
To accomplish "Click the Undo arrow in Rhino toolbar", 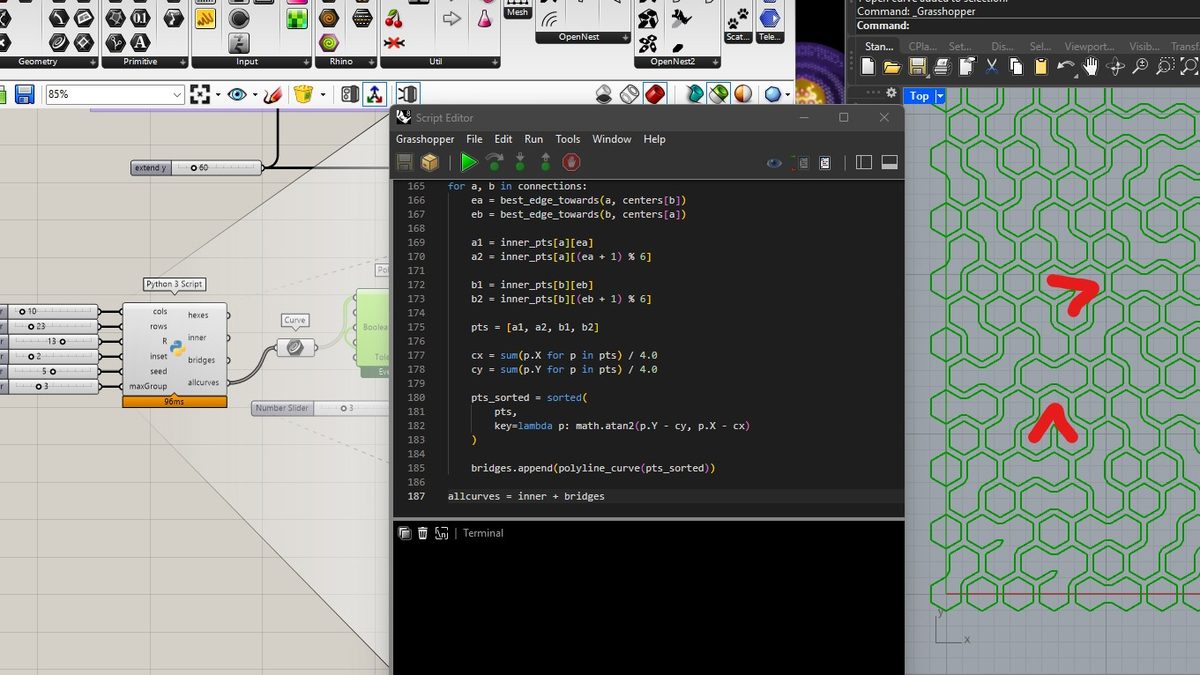I will tap(1066, 67).
